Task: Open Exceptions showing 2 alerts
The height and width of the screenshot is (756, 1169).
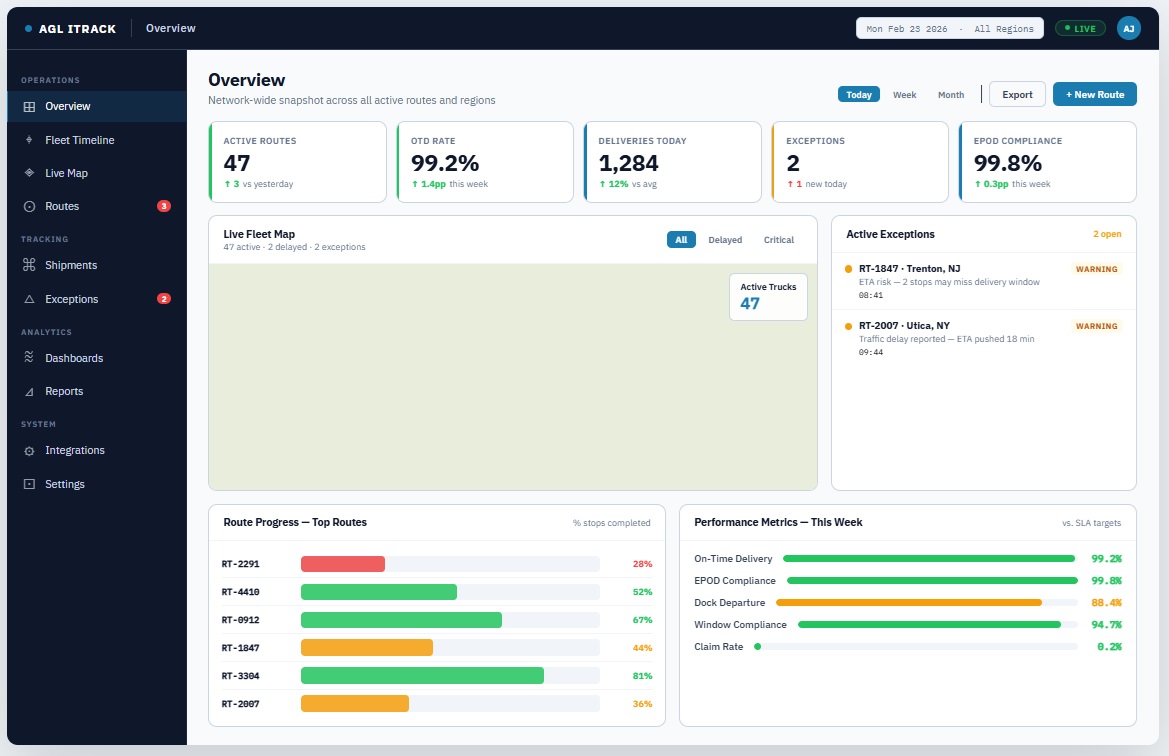Action: pyautogui.click(x=71, y=298)
